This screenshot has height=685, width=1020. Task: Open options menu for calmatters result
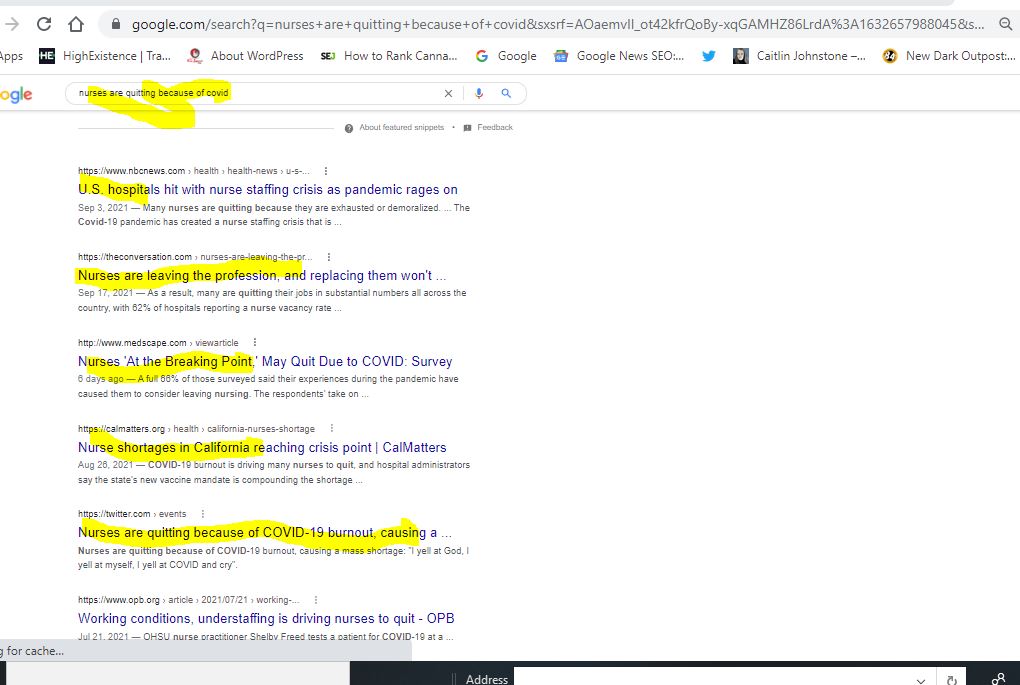click(332, 428)
